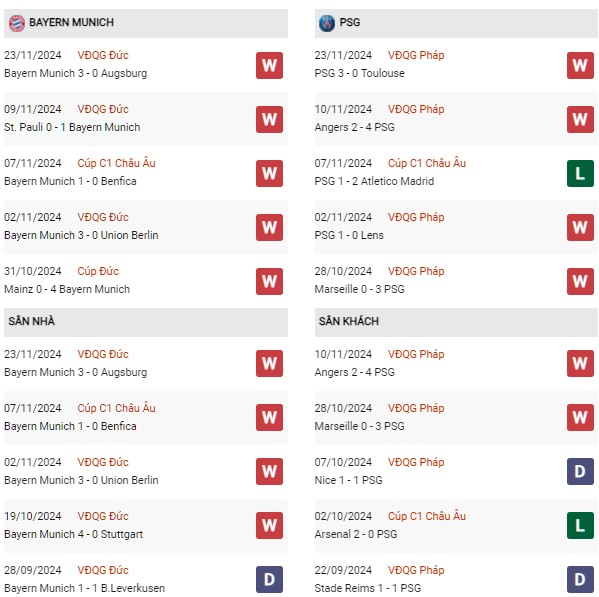Select the SÂN KHÁCH section header

[456, 322]
